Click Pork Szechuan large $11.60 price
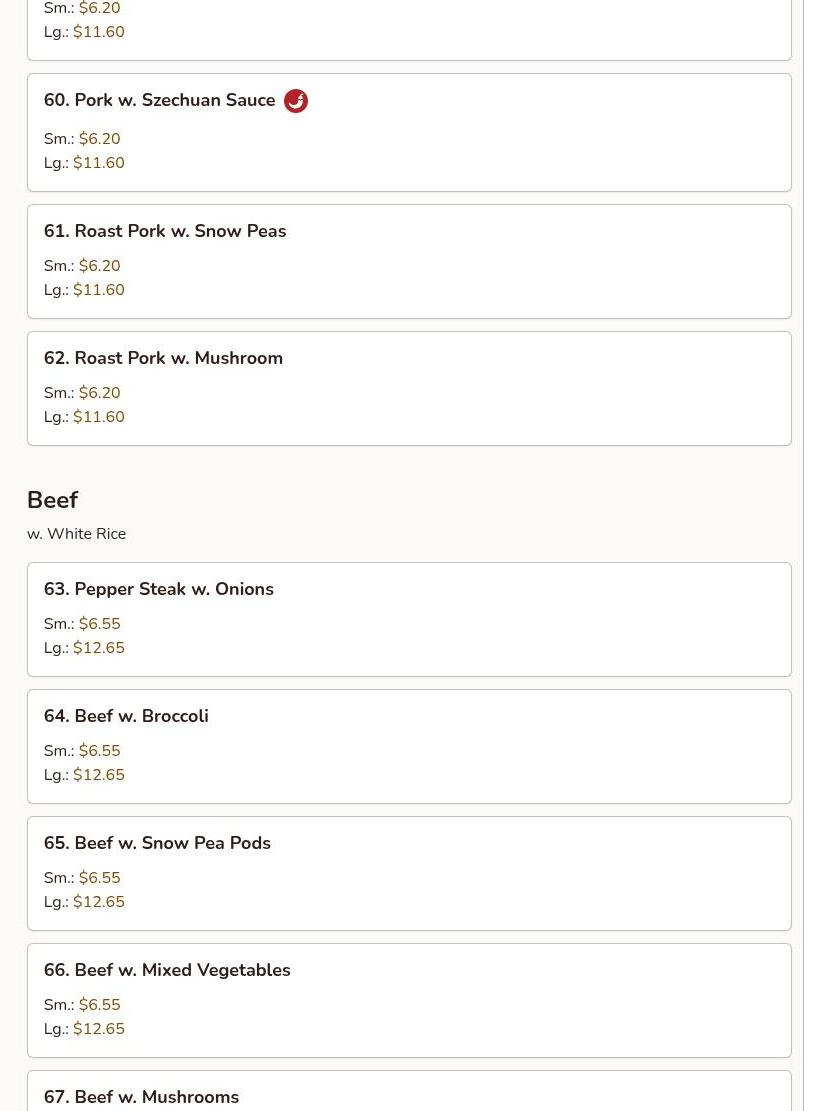Screen dimensions: 824x1111 (x=98, y=163)
